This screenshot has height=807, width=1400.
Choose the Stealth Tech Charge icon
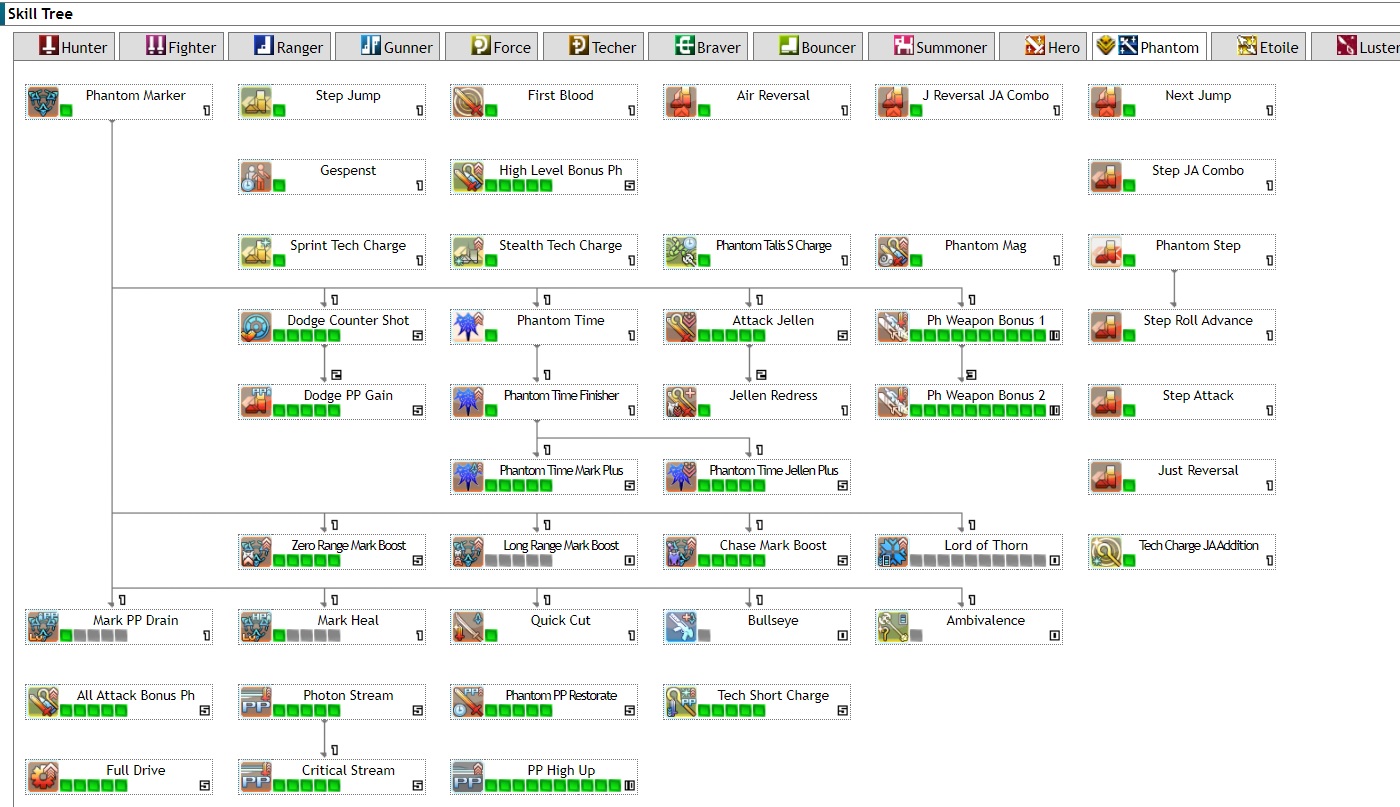468,252
